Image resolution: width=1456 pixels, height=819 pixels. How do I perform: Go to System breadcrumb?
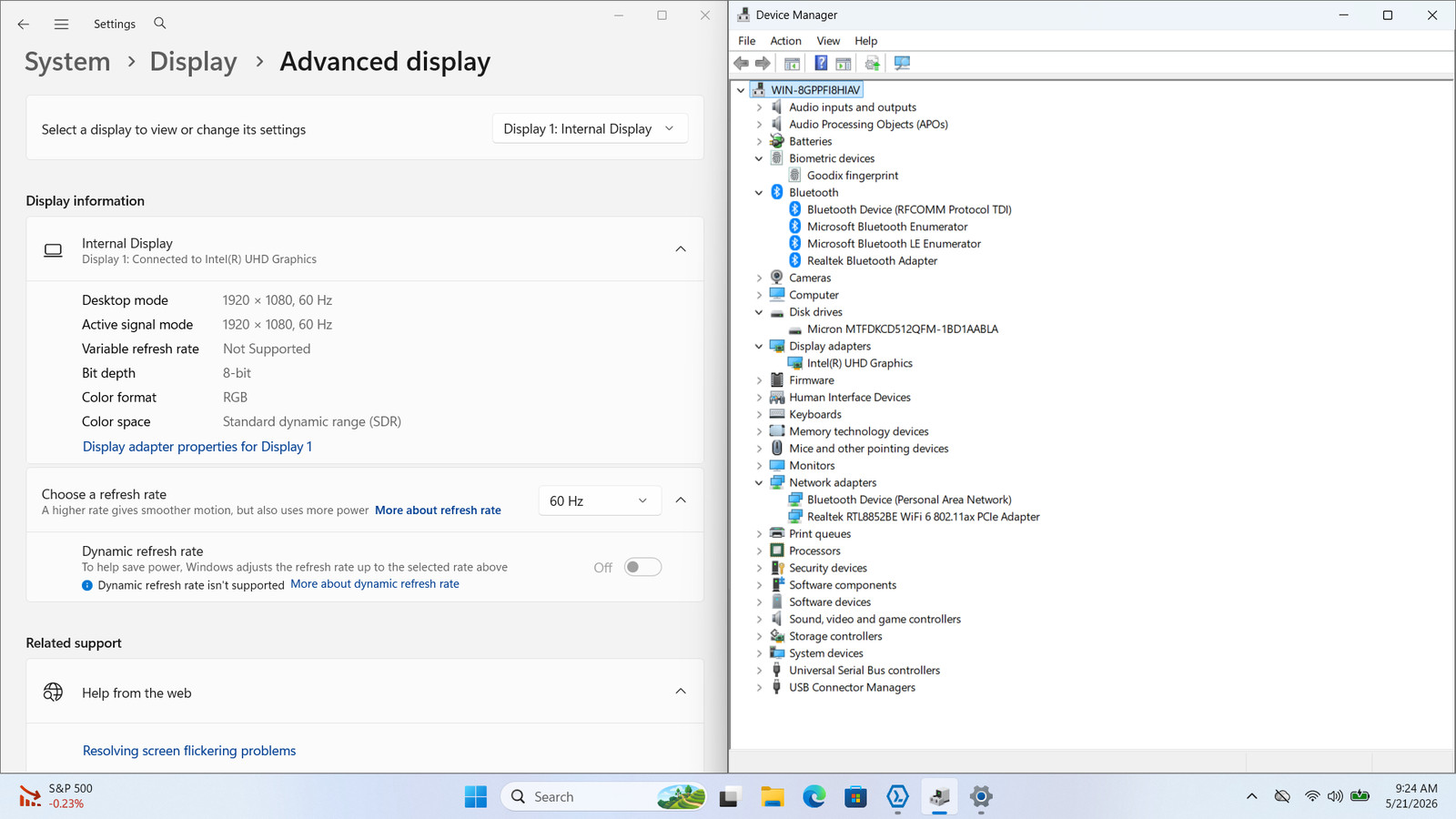coord(67,62)
